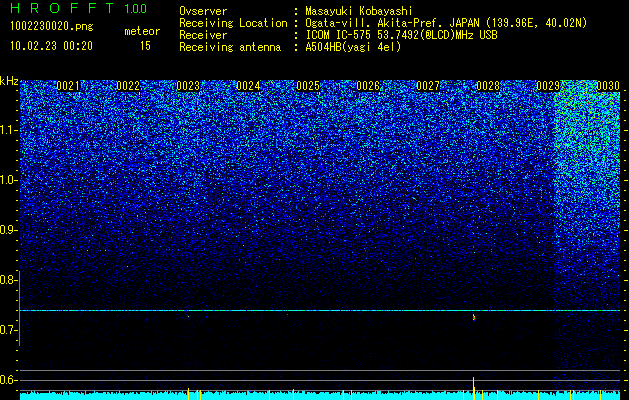Click the 0.8 kHz axis label
This screenshot has width=629, height=400.
coord(7,280)
